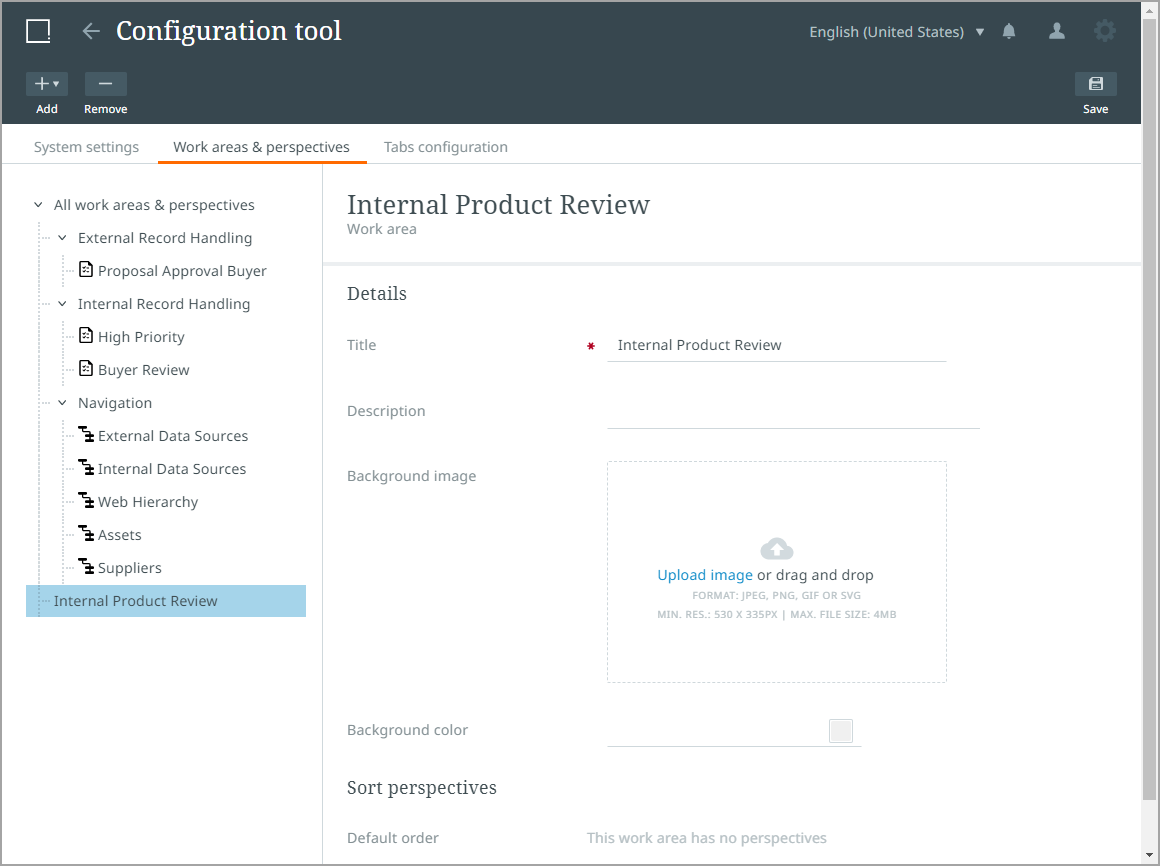Open the user profile icon
The image size is (1160, 866).
pos(1056,32)
